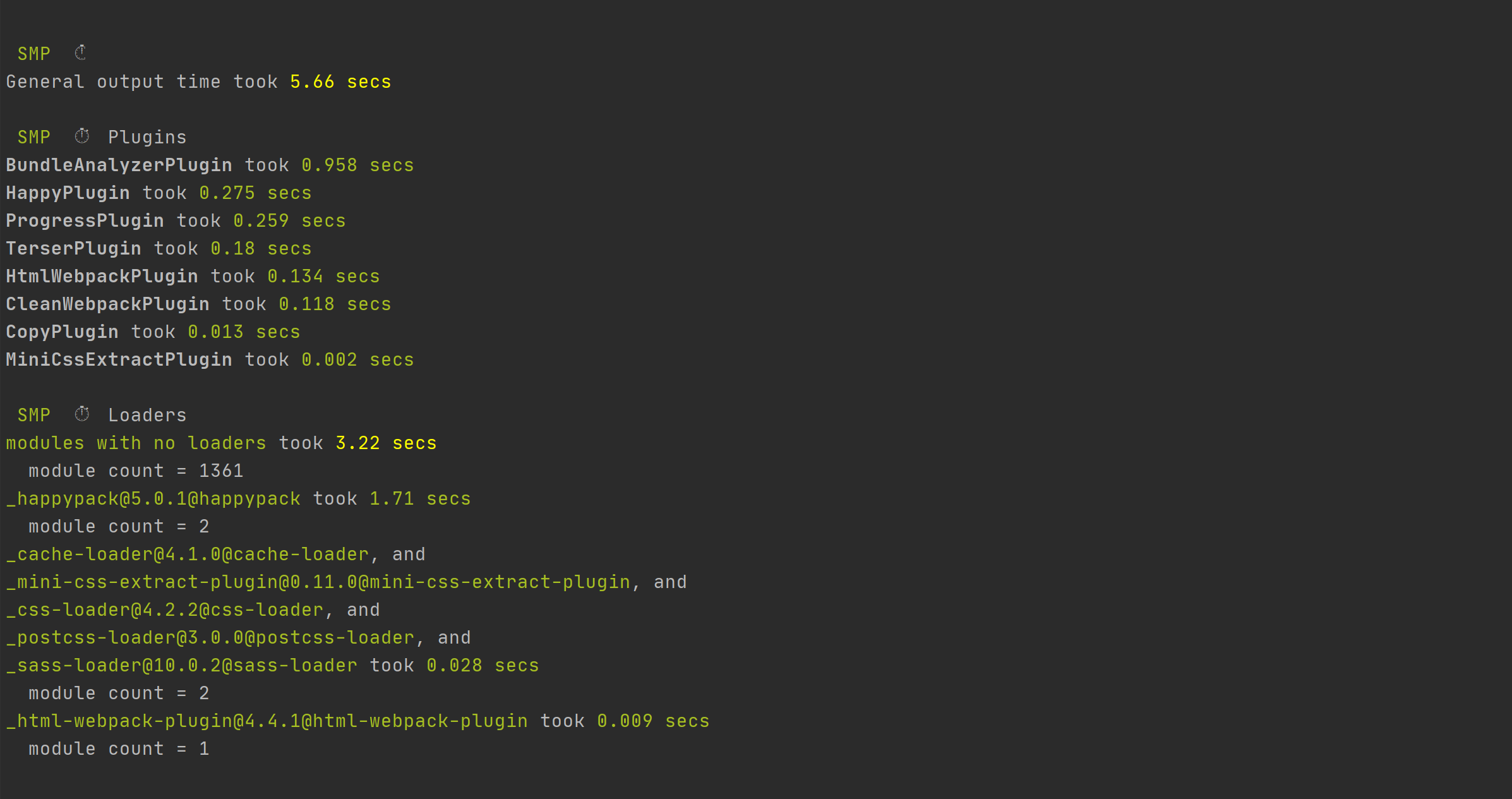This screenshot has width=1512, height=799.
Task: Click the HappyPlugin entry text
Action: click(x=68, y=193)
